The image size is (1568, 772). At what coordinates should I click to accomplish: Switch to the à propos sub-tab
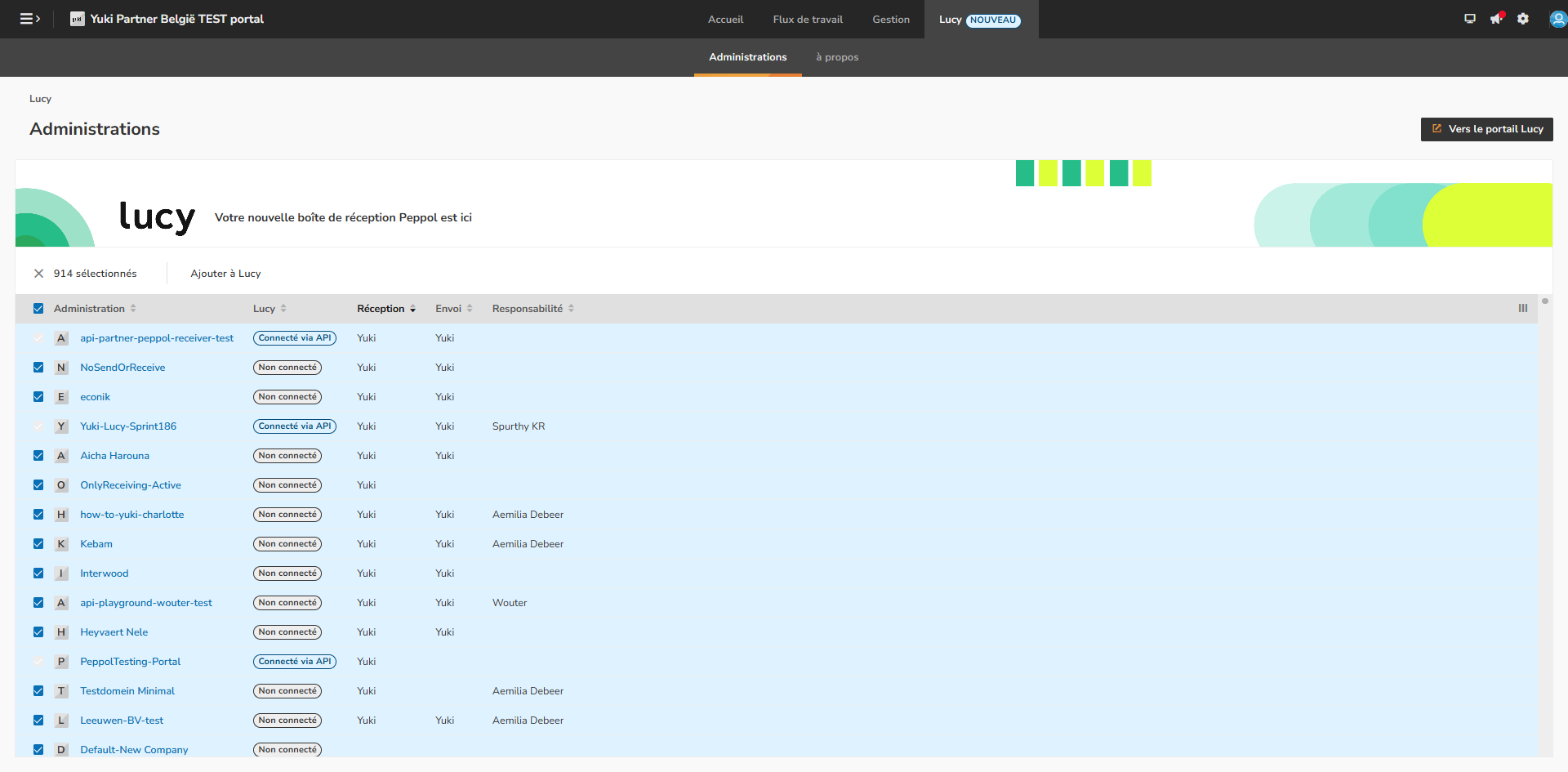pyautogui.click(x=837, y=57)
